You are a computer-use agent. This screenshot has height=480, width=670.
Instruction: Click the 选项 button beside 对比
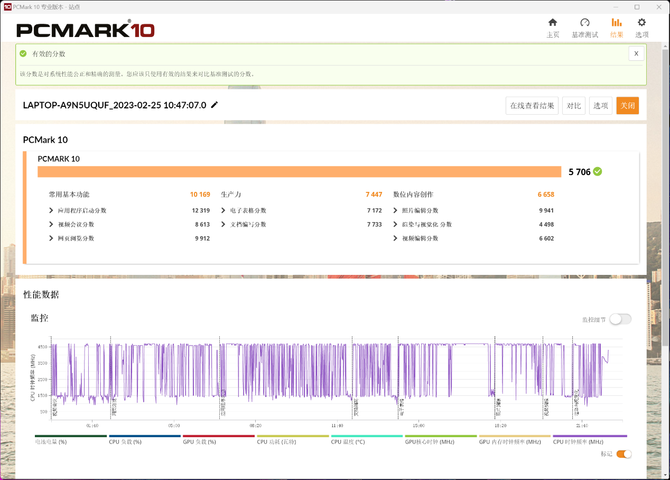pyautogui.click(x=600, y=106)
